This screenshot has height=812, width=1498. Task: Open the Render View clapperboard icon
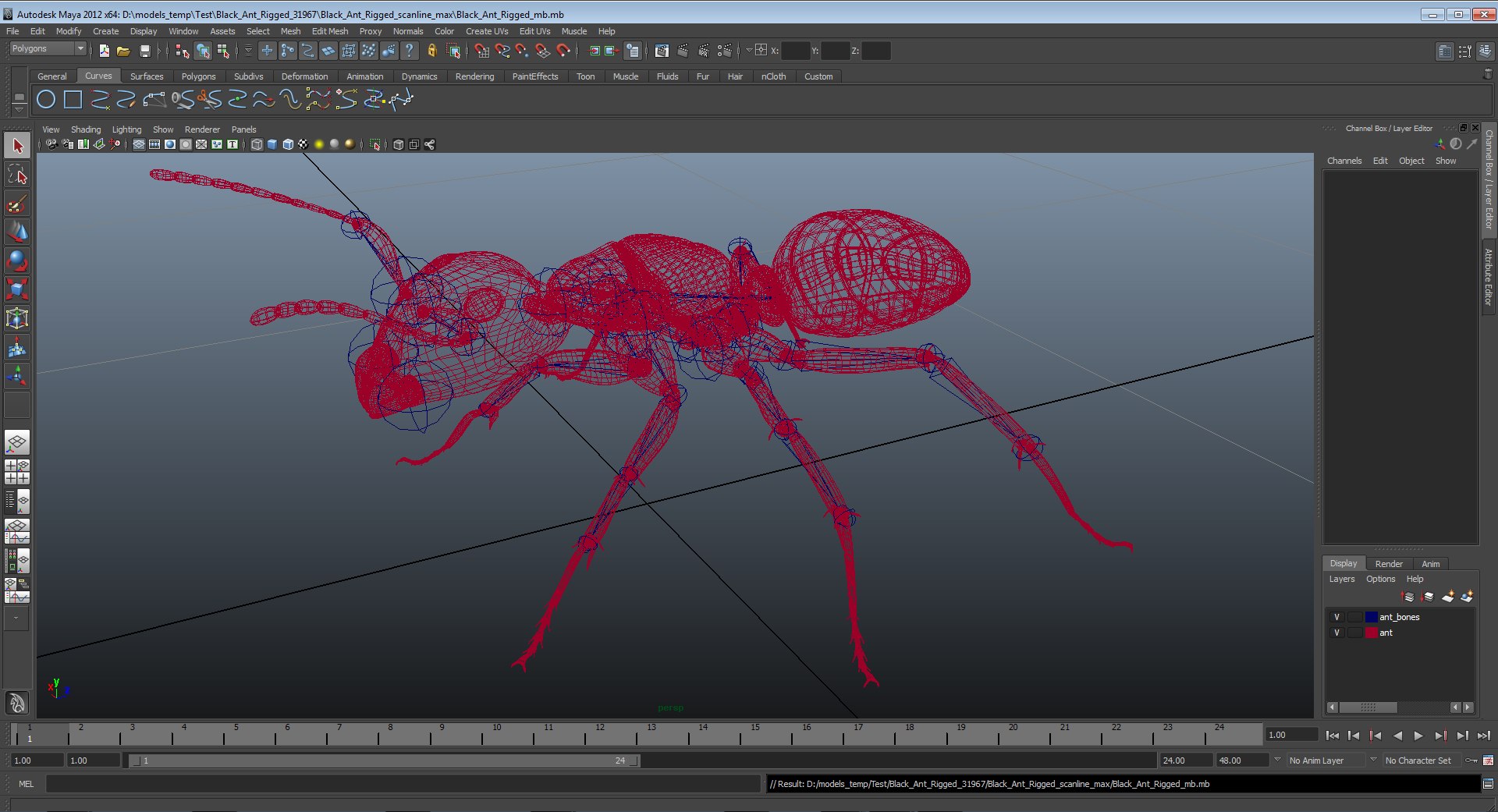click(662, 51)
